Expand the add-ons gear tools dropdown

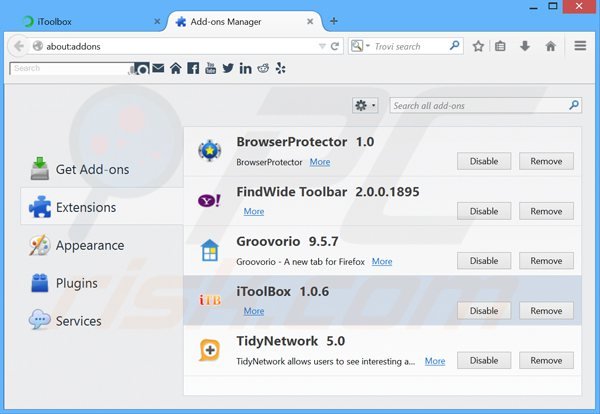(365, 105)
